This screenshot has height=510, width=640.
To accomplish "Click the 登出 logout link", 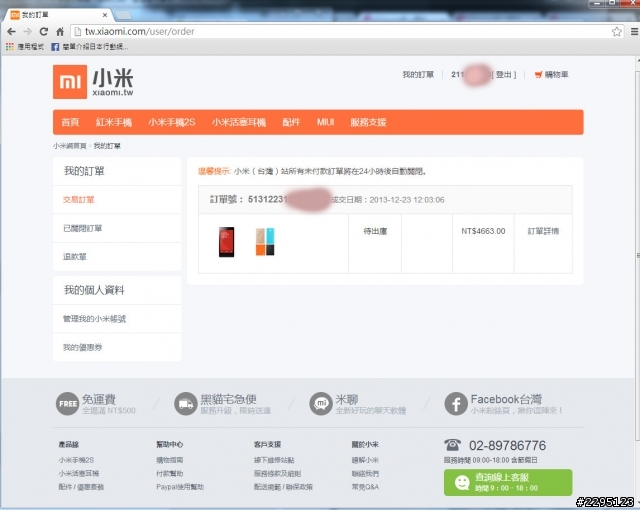I will coord(504,75).
